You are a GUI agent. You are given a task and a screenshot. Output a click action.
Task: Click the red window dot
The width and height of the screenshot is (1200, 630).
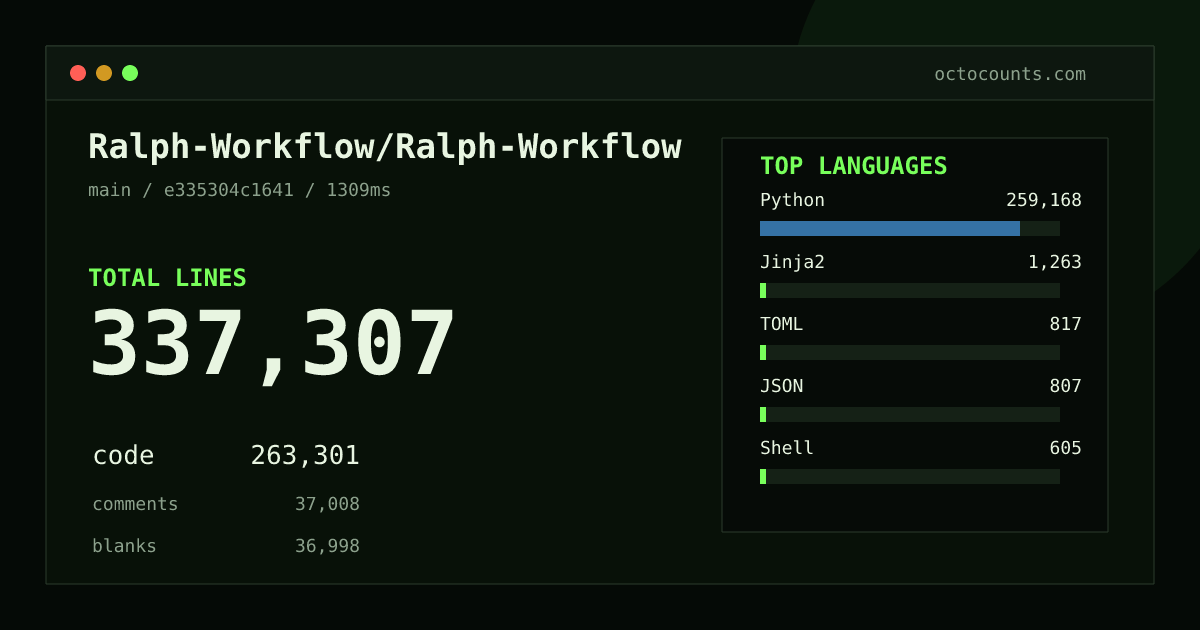pos(78,73)
